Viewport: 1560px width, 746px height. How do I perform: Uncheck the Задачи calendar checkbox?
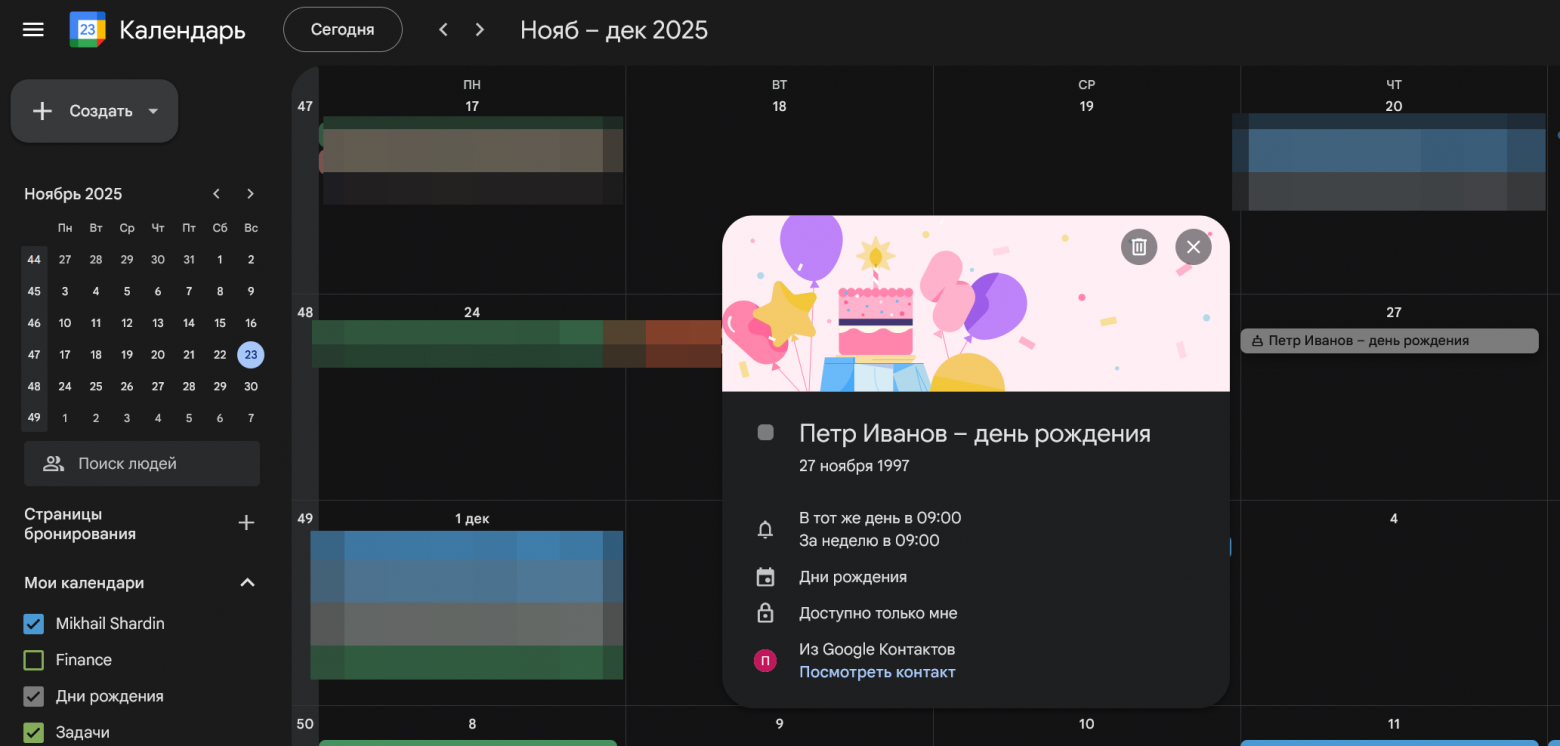coord(34,733)
